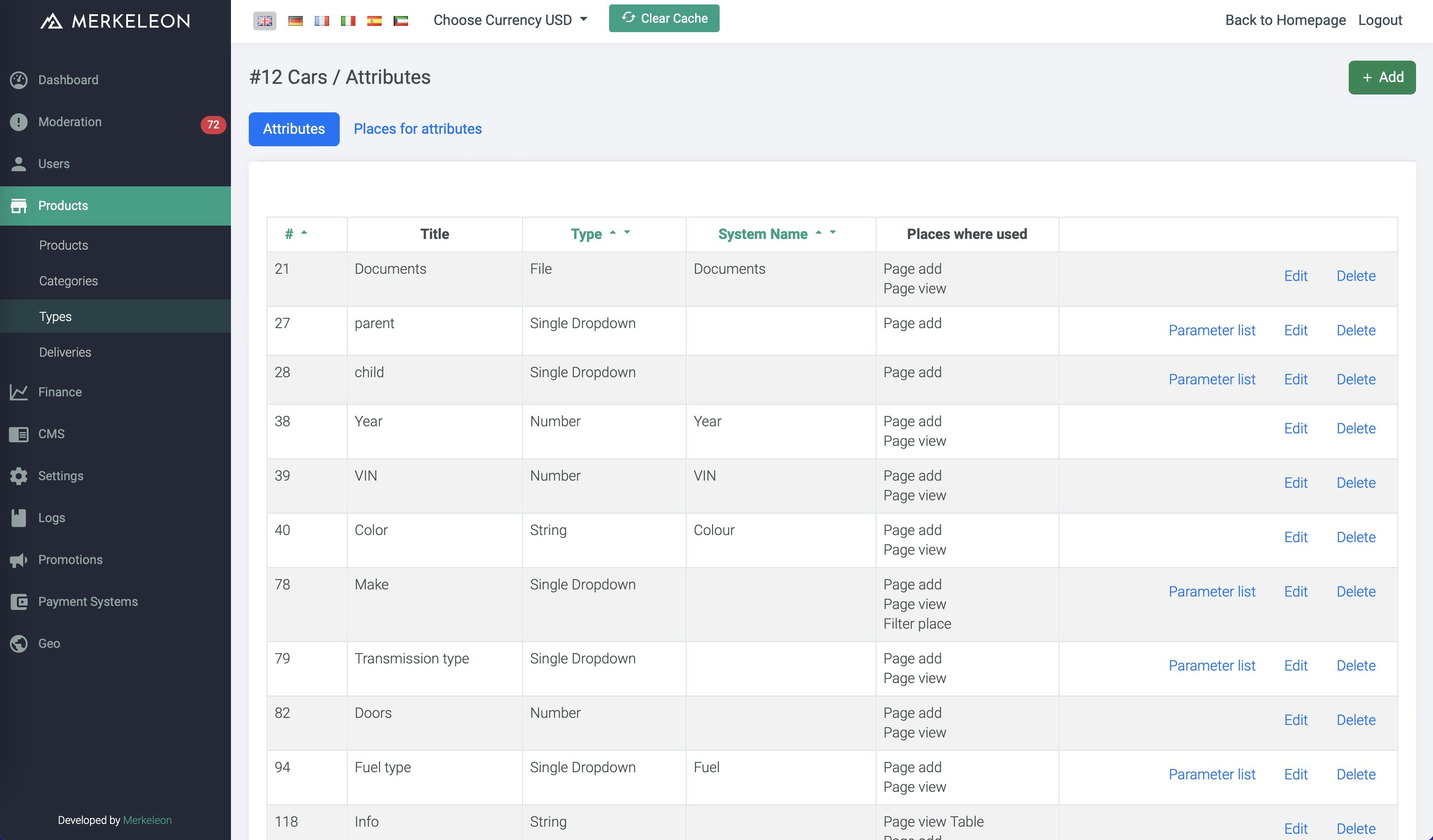Switch language to German flag
Viewport: 1433px width, 840px height.
[295, 21]
